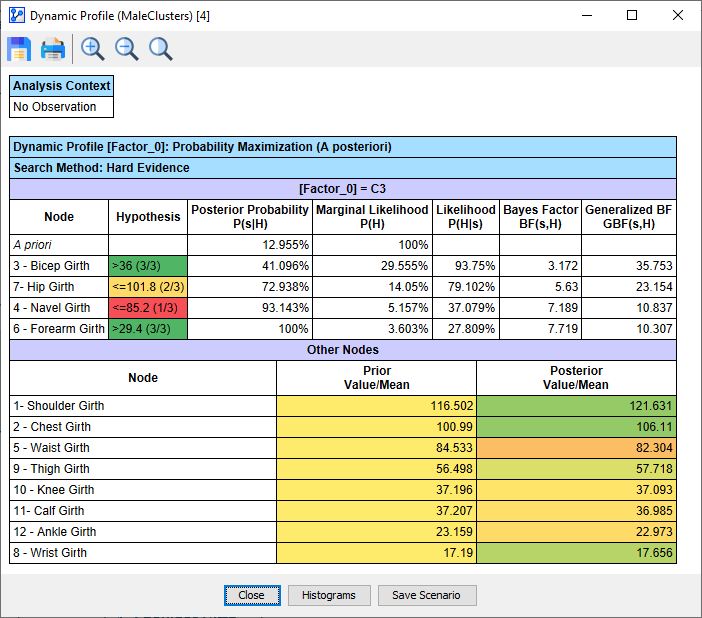
Task: Click the Bayes Factor column header
Action: click(x=540, y=217)
